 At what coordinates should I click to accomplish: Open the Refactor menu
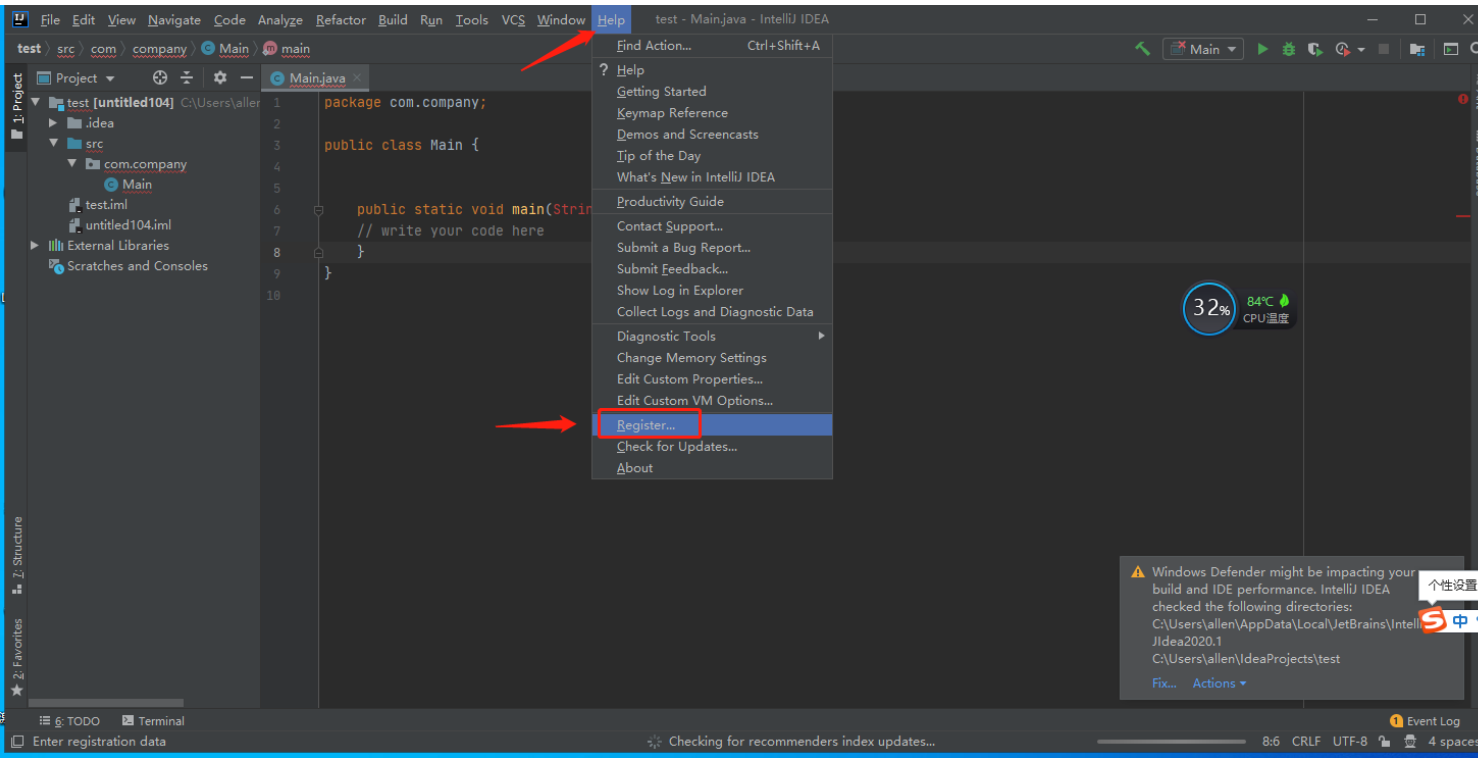[341, 20]
